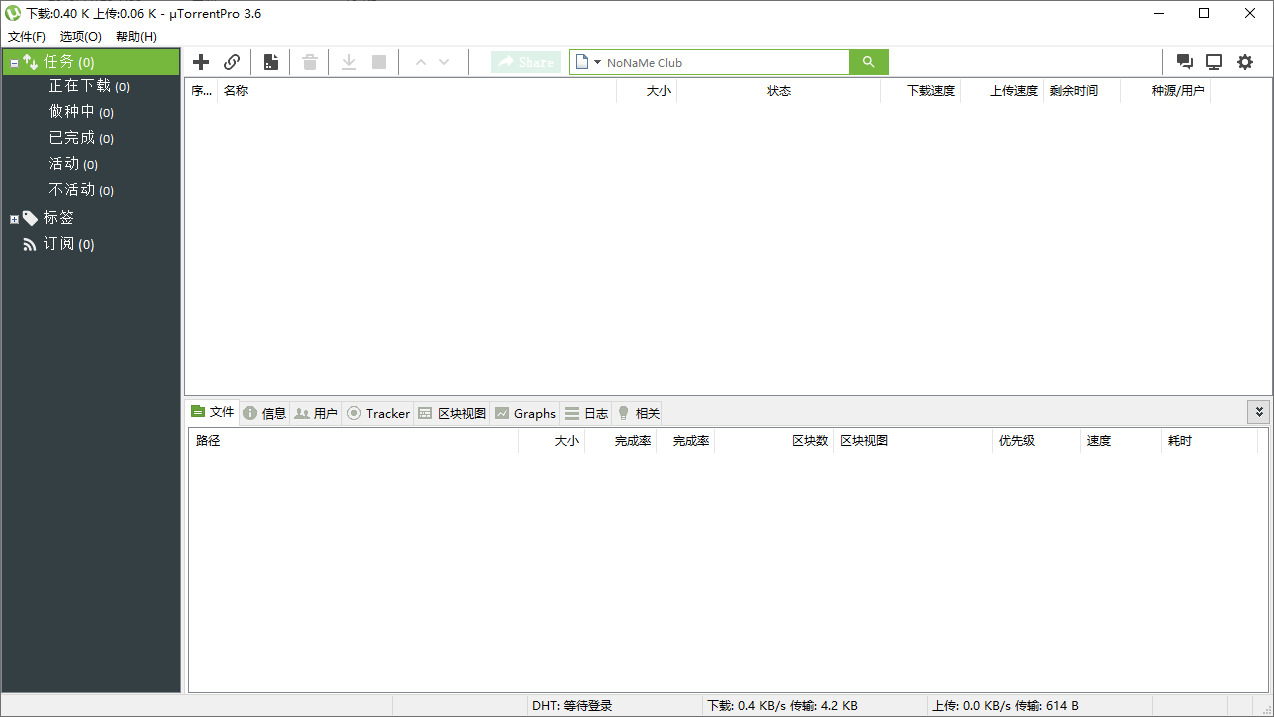The image size is (1274, 717).
Task: Click the search magnifier button
Action: 867,61
